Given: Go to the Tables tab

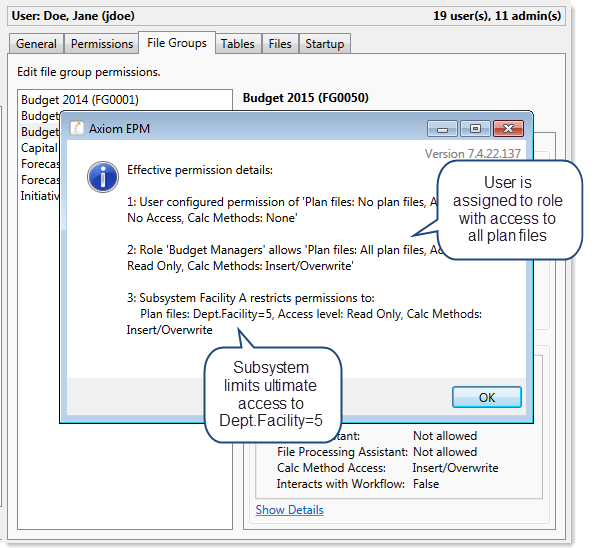Looking at the screenshot, I should pyautogui.click(x=238, y=44).
